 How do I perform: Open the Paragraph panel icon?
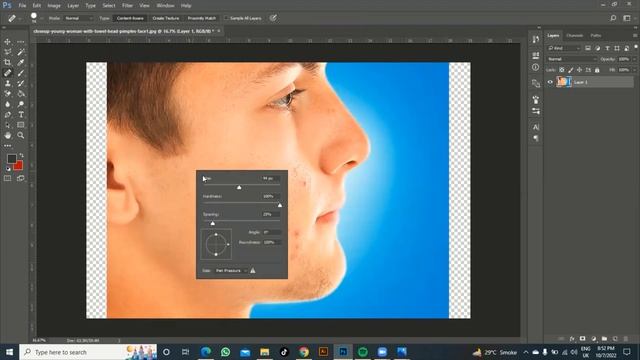[x=536, y=138]
